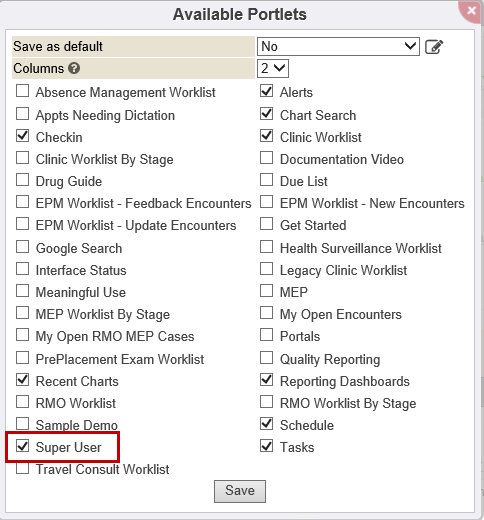Tick the Interface Status checkbox
Image resolution: width=484 pixels, height=520 pixels.
click(x=22, y=269)
